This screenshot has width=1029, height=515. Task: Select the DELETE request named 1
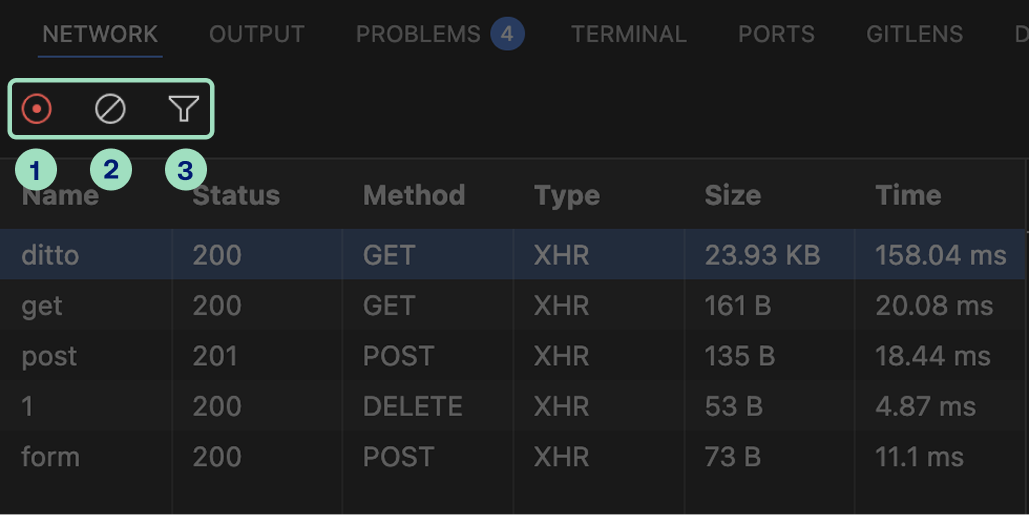(30, 407)
